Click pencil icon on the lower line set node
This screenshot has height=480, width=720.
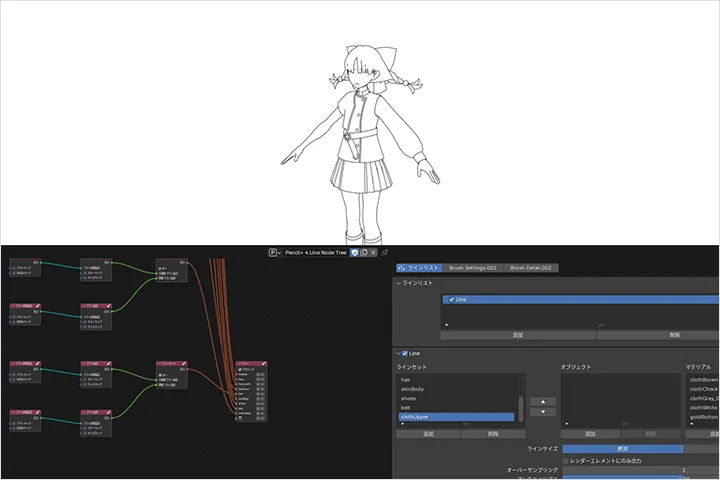click(184, 364)
